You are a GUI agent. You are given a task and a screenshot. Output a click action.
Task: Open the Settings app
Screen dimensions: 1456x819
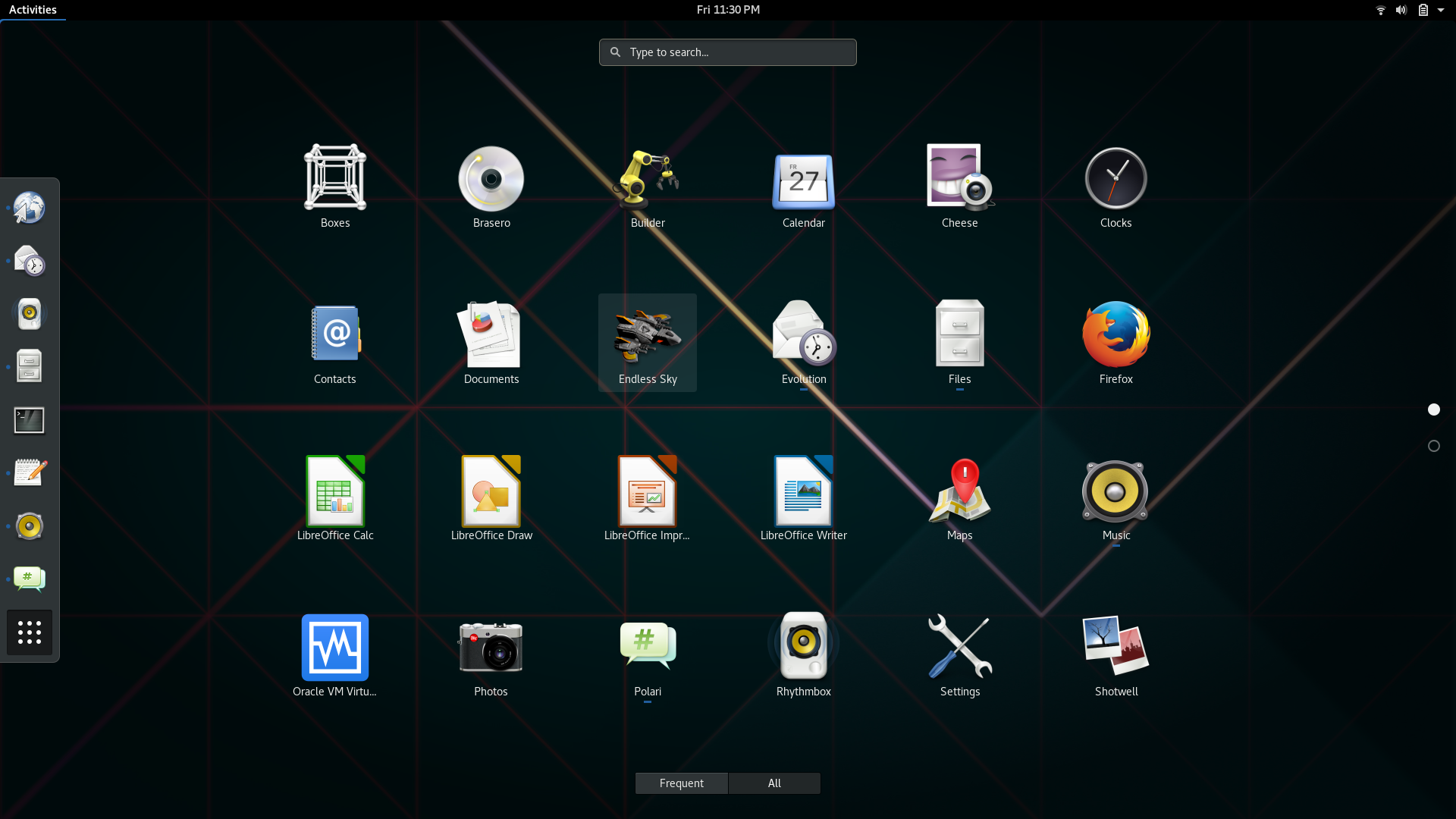pyautogui.click(x=960, y=655)
